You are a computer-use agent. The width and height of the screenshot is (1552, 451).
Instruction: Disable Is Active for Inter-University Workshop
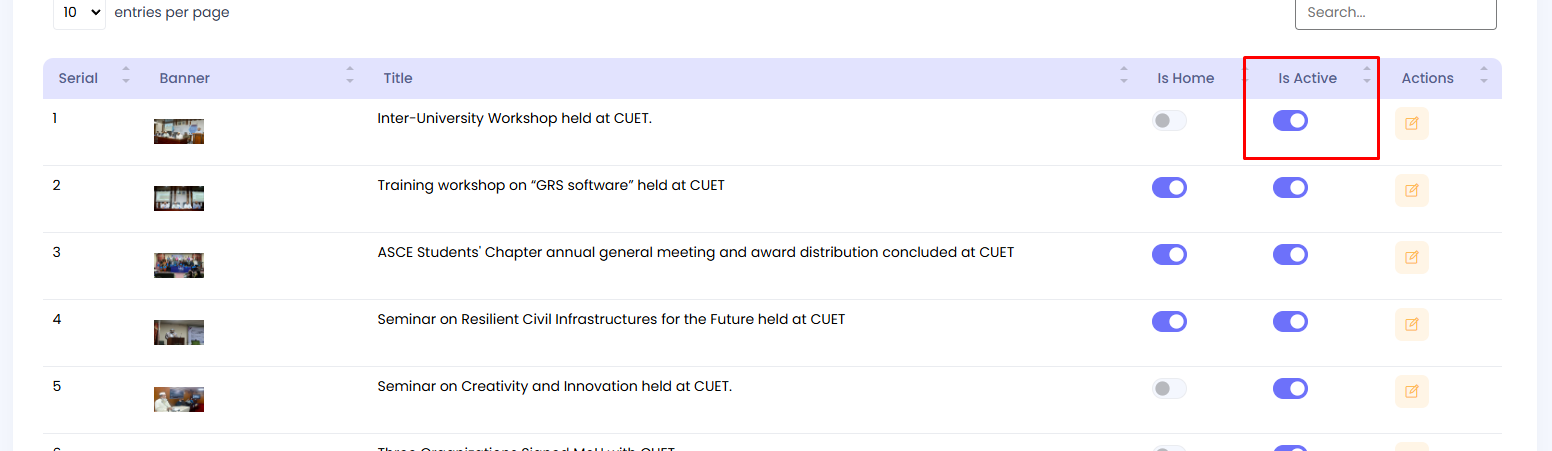[1290, 121]
